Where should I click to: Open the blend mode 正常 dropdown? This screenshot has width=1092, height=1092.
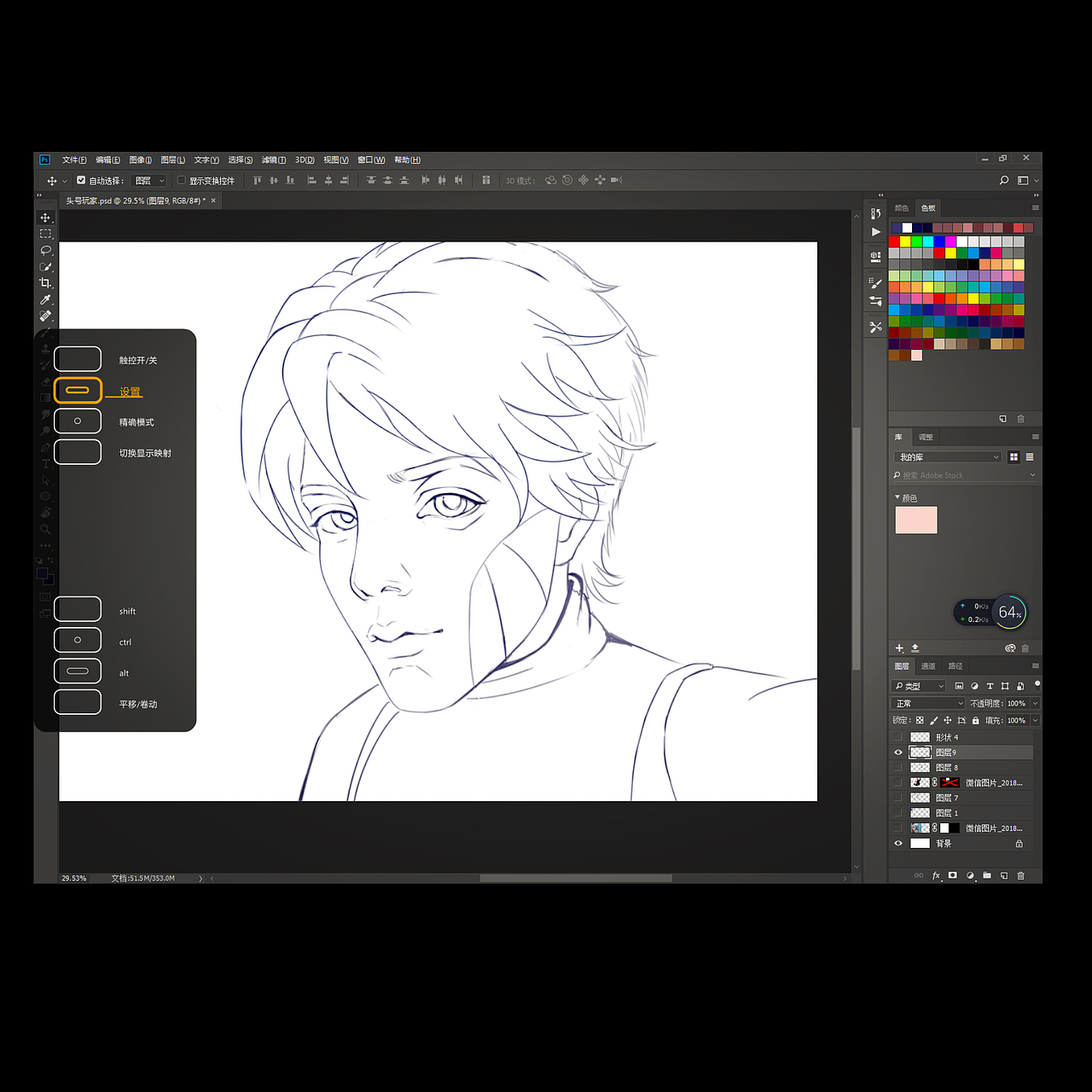click(x=928, y=703)
